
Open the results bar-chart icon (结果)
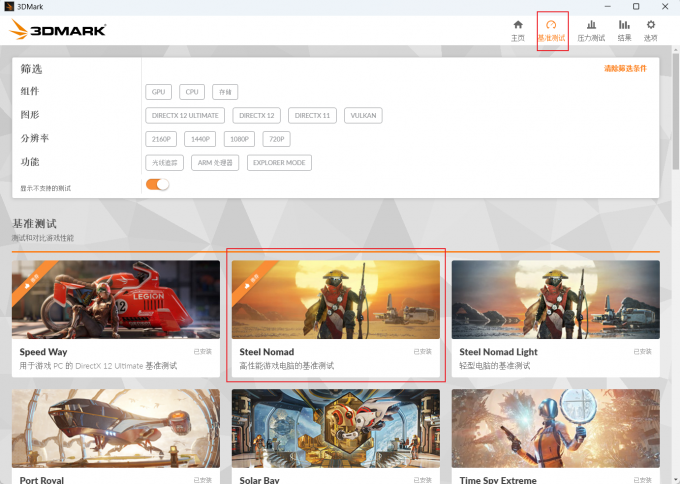624,25
